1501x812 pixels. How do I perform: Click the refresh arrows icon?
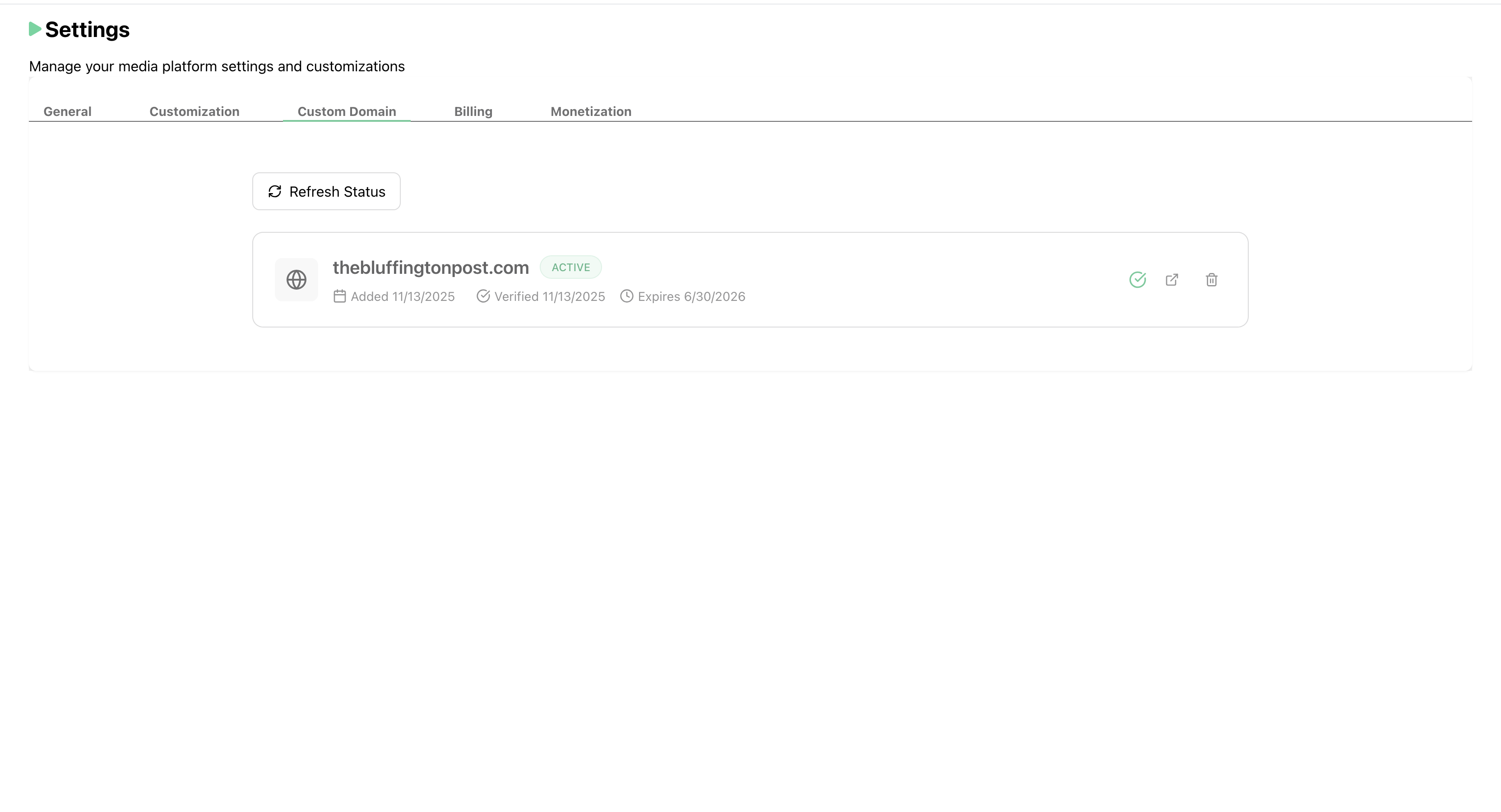[274, 192]
